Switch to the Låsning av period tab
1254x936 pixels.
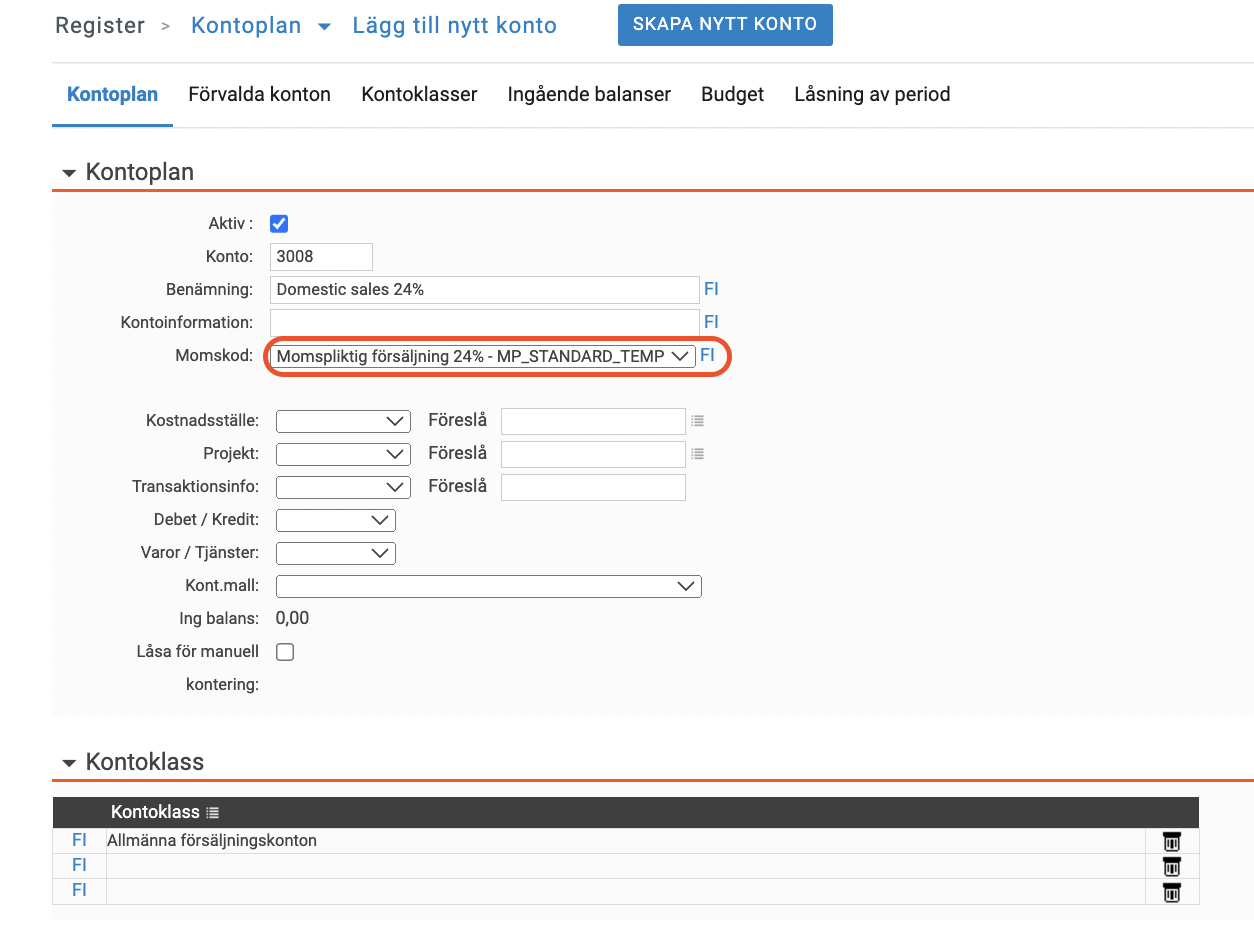click(x=872, y=95)
